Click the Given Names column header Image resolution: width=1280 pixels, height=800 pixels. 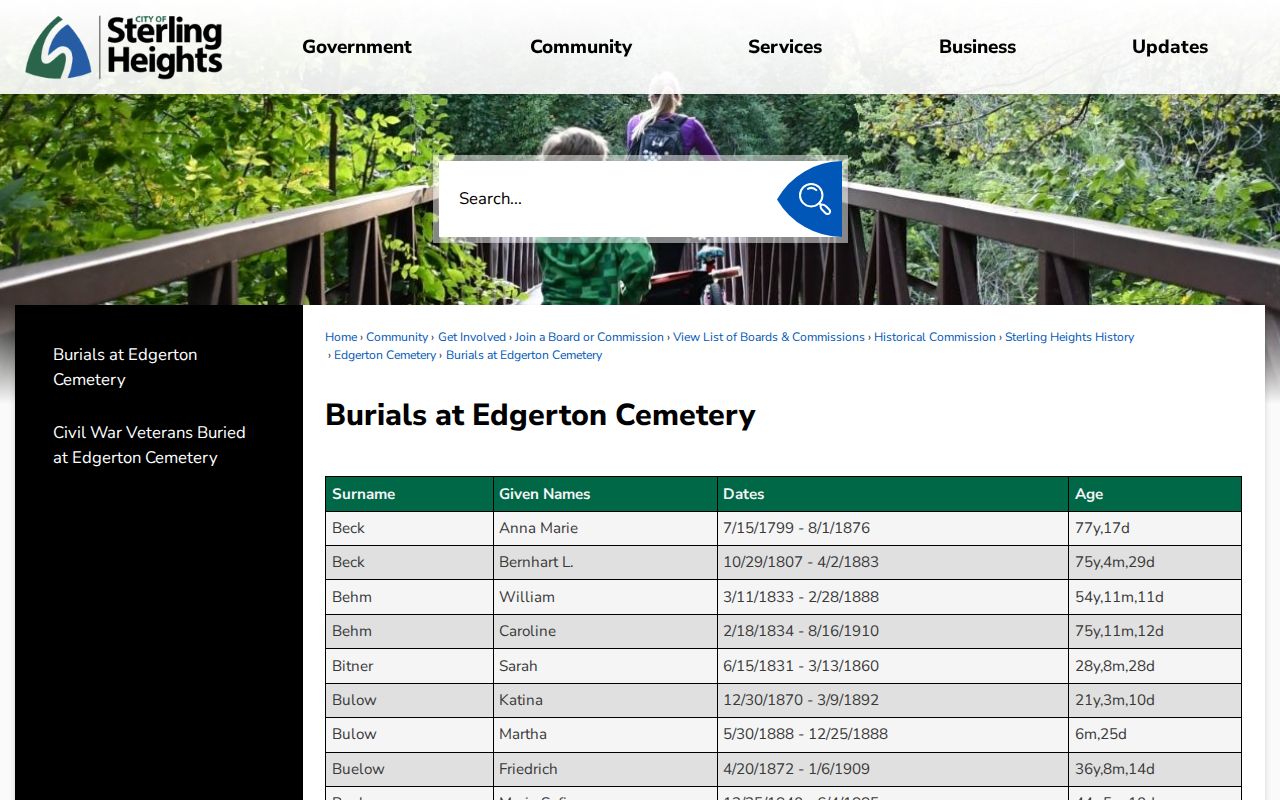click(606, 494)
